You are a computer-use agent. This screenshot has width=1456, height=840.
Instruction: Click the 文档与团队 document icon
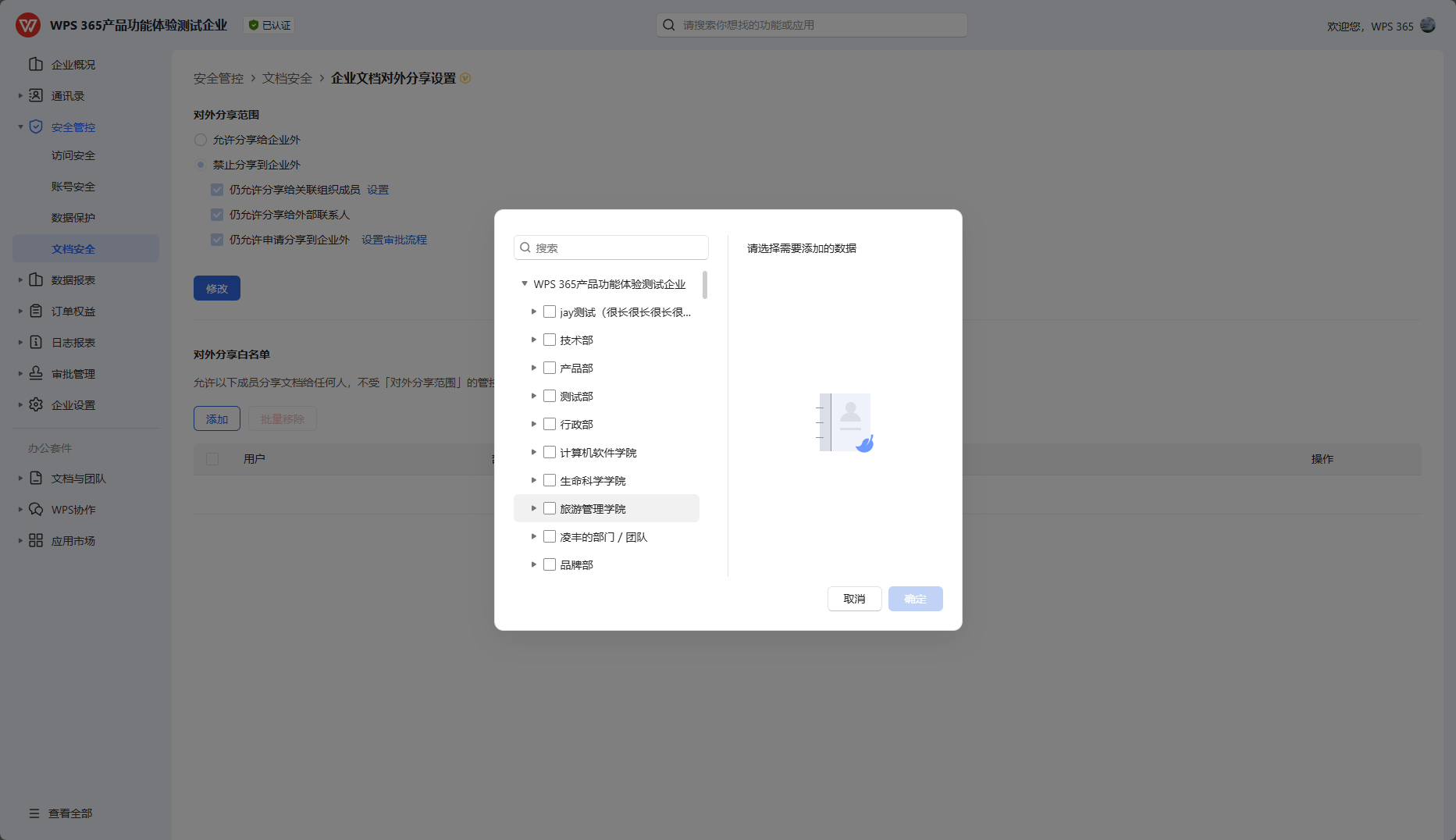point(36,478)
